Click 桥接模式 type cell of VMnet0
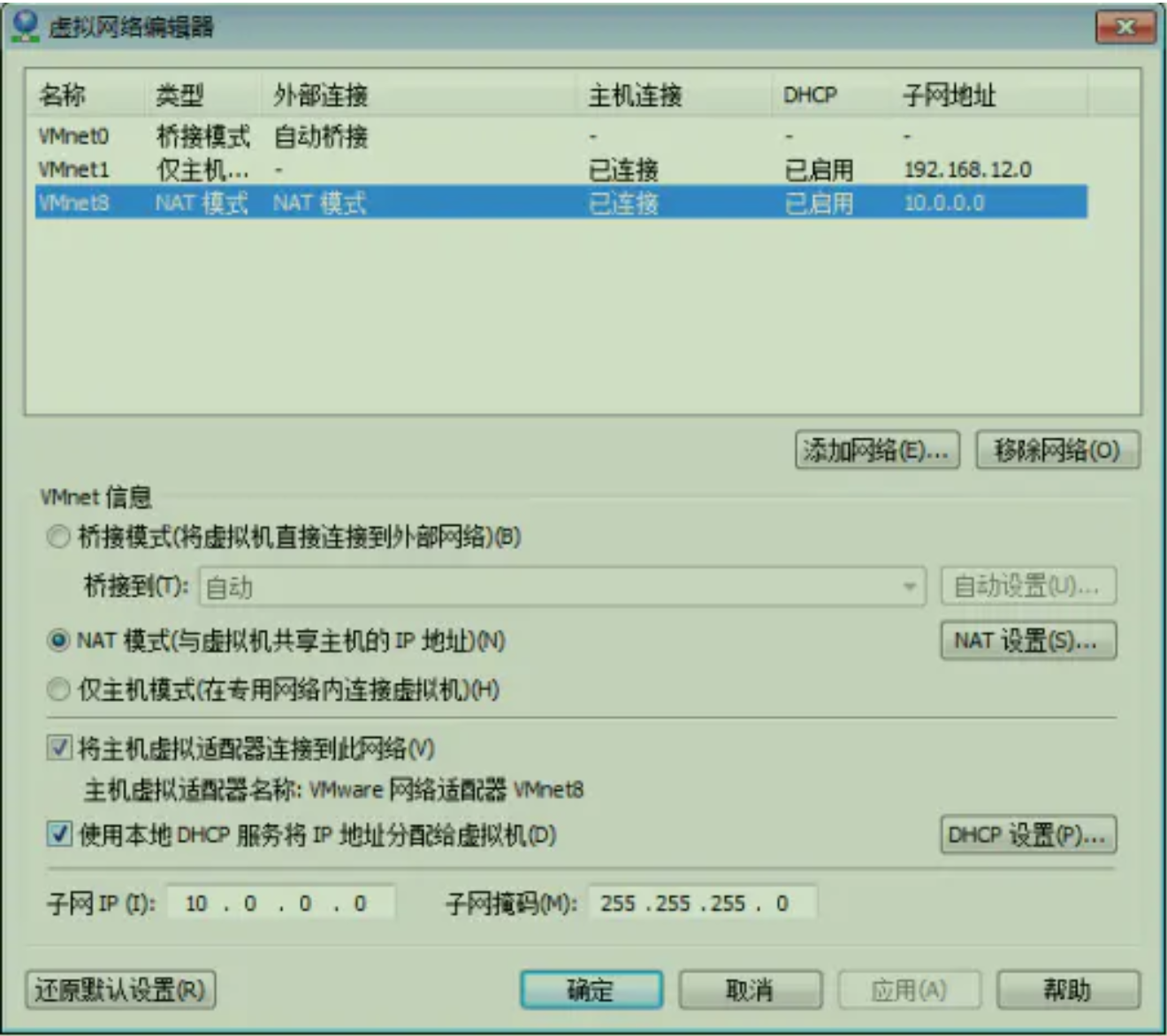Screen dimensions: 1167x1036 [x=202, y=136]
